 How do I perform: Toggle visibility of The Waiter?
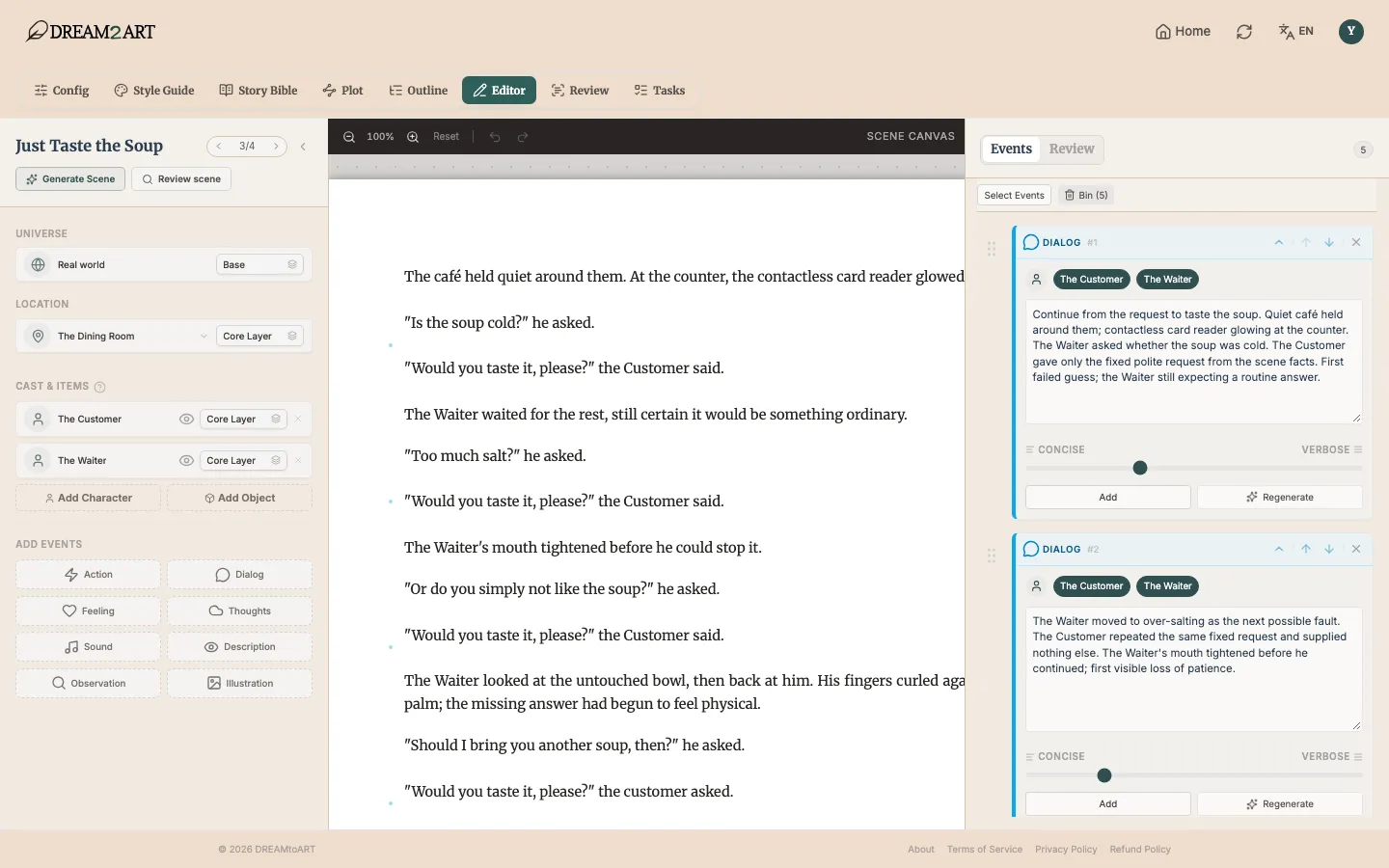click(186, 460)
